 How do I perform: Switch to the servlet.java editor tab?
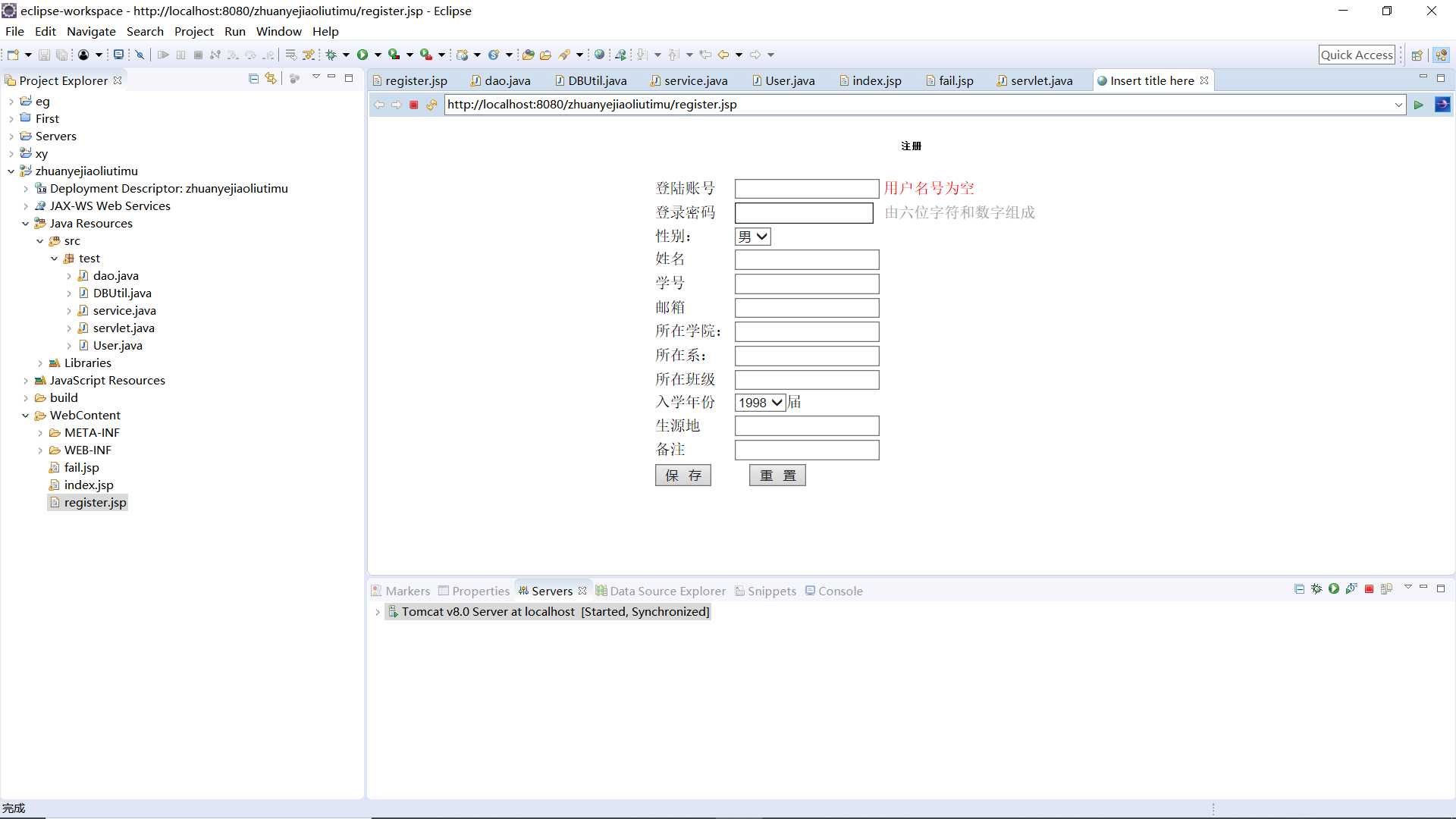tap(1035, 80)
